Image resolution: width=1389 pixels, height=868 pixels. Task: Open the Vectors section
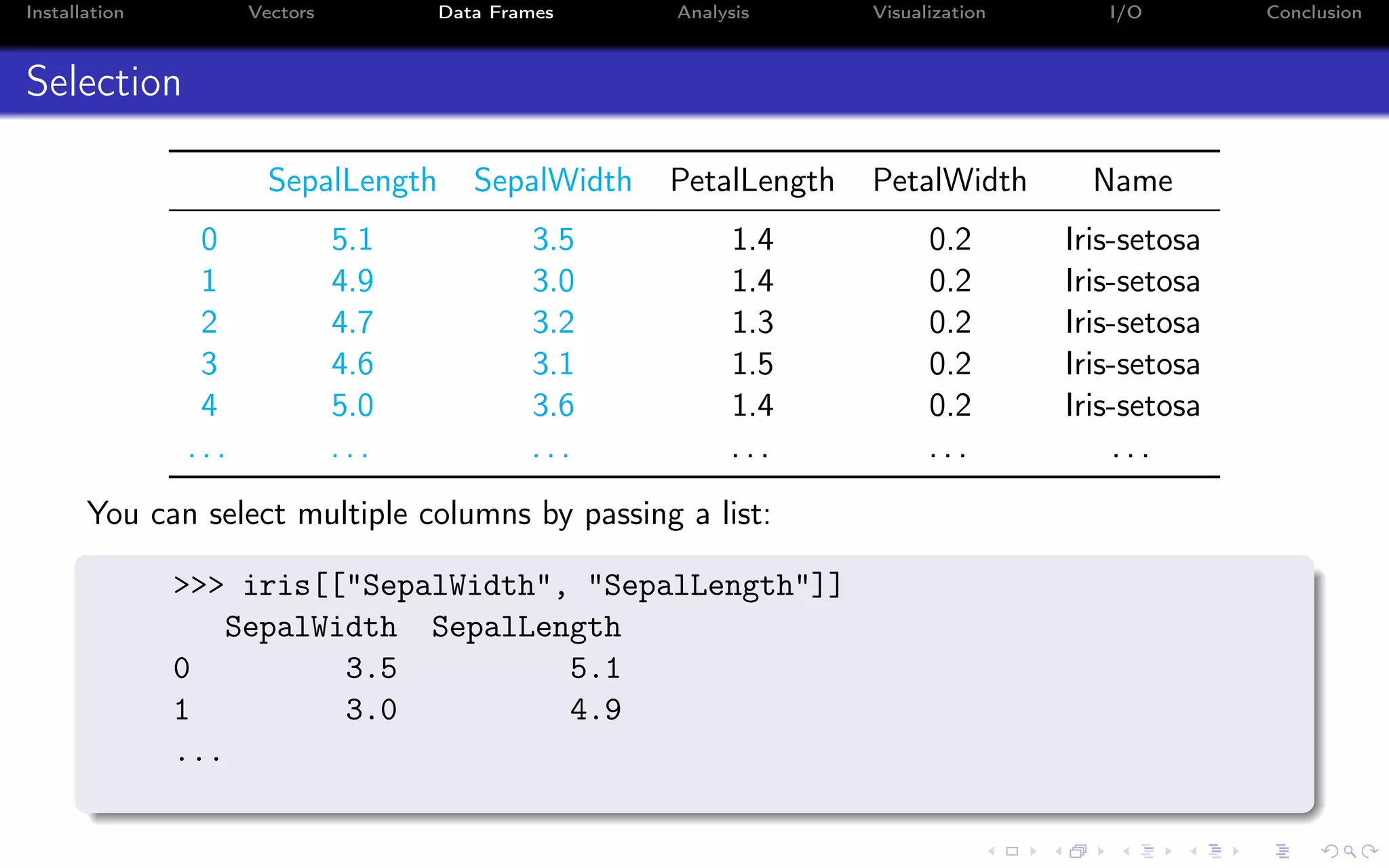pyautogui.click(x=281, y=12)
